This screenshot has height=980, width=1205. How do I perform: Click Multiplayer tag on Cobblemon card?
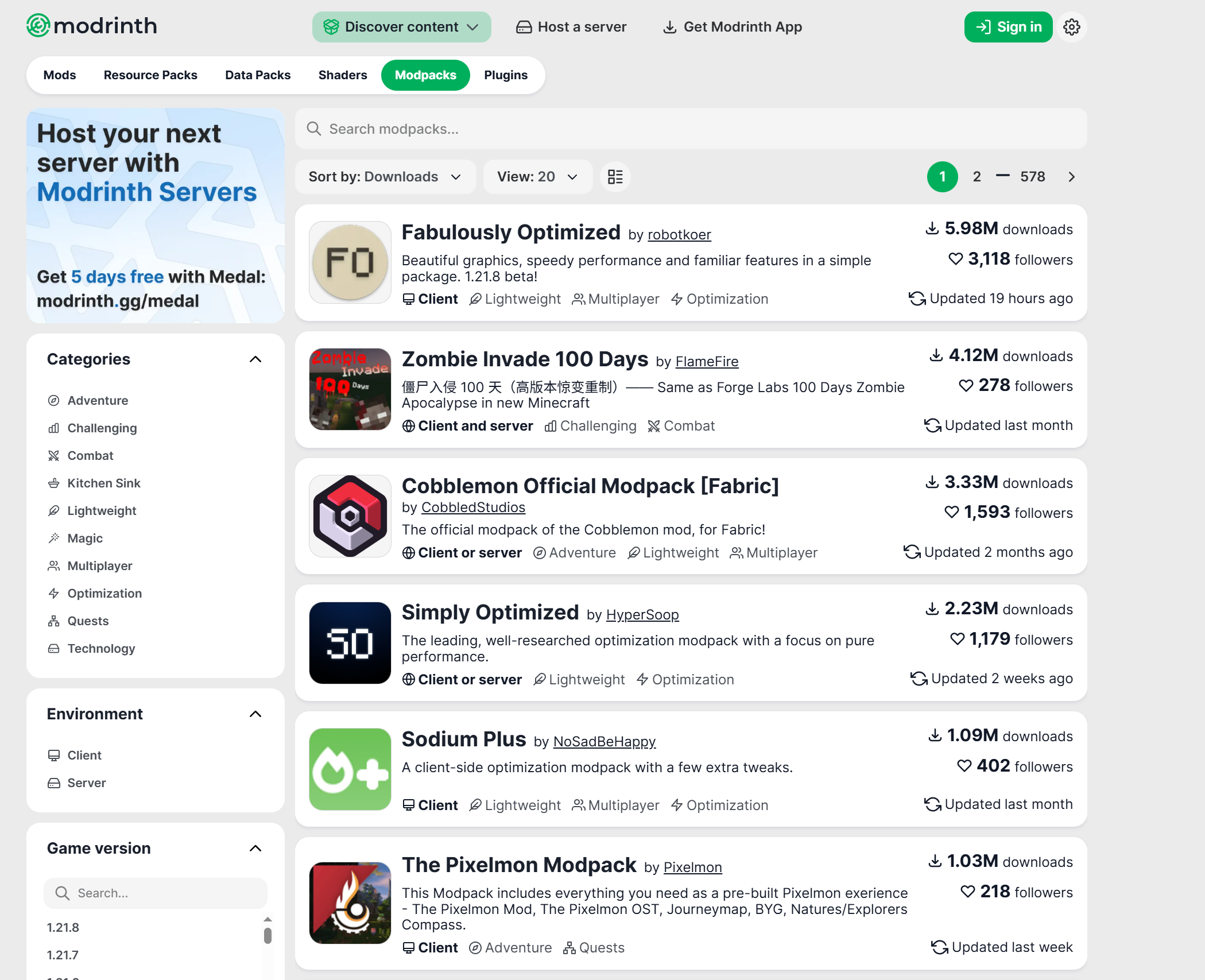point(774,553)
